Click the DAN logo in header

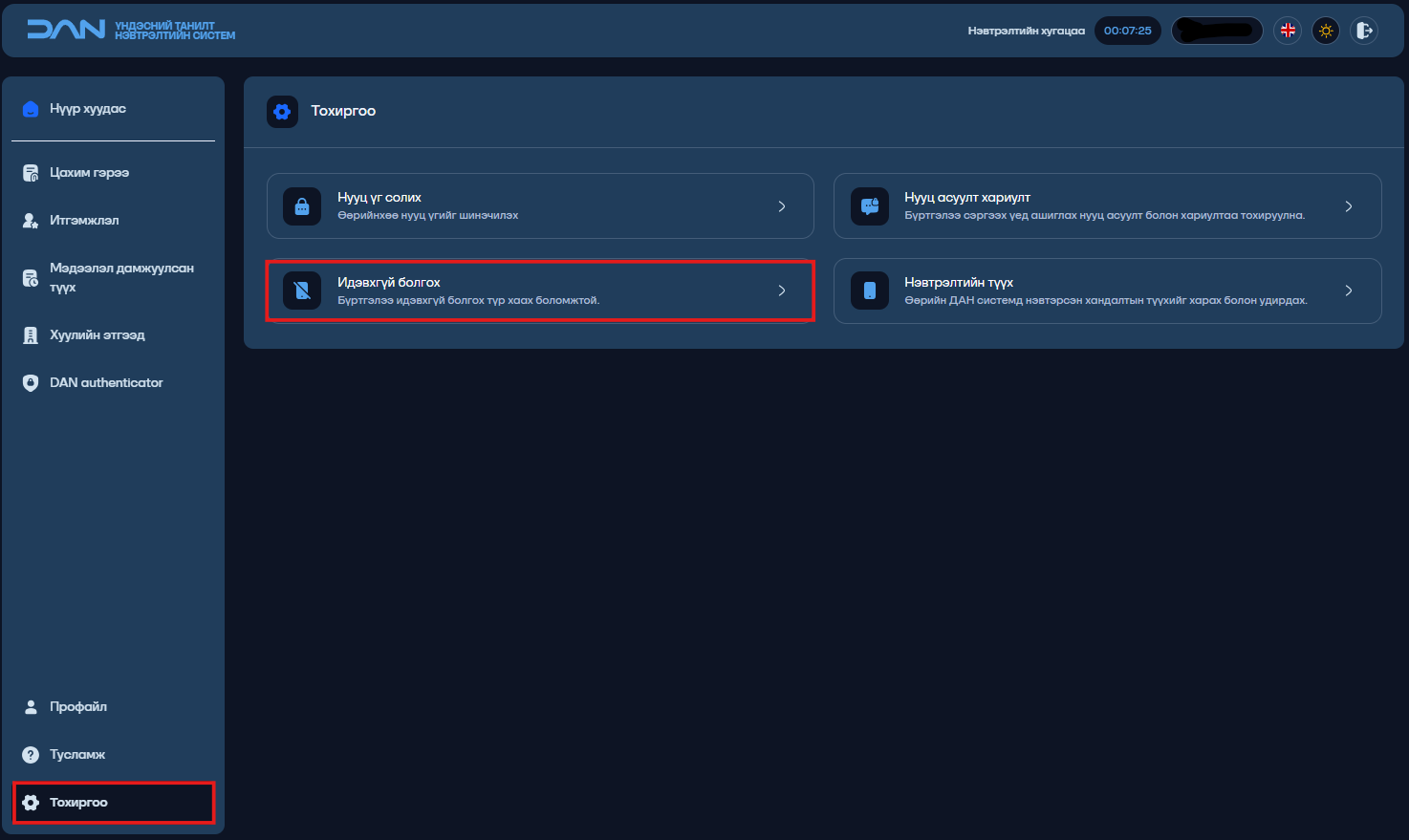coord(66,30)
